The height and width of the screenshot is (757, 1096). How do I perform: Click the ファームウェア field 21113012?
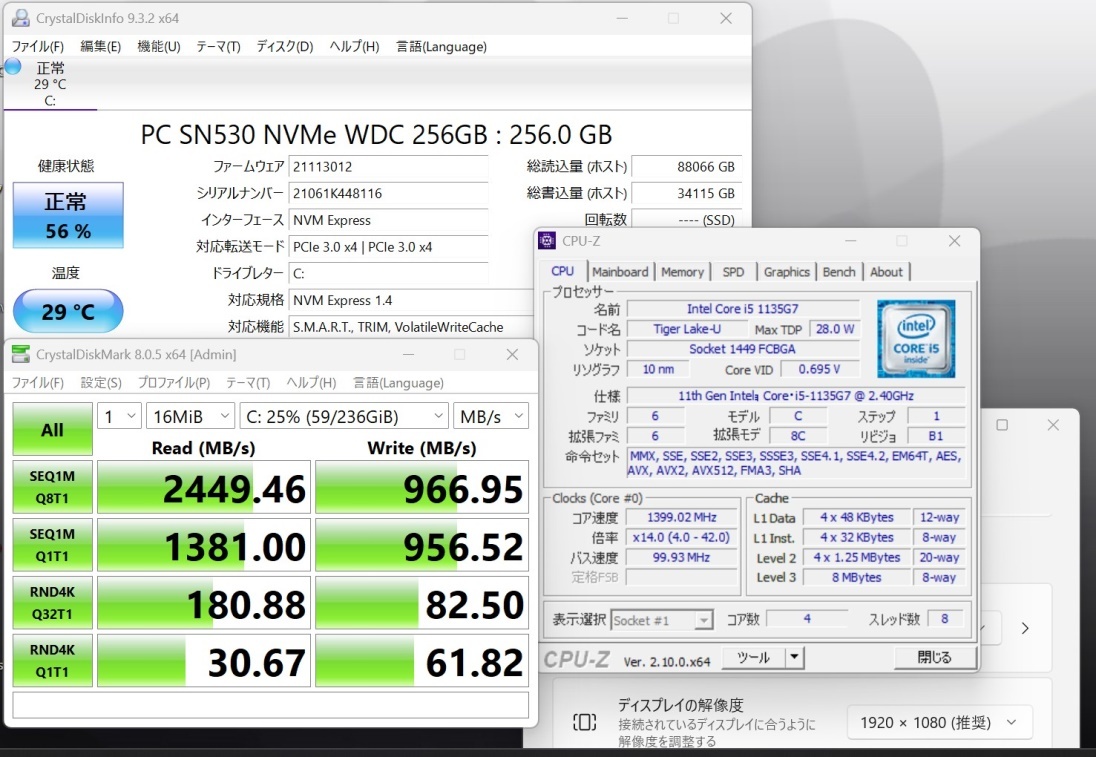point(388,167)
